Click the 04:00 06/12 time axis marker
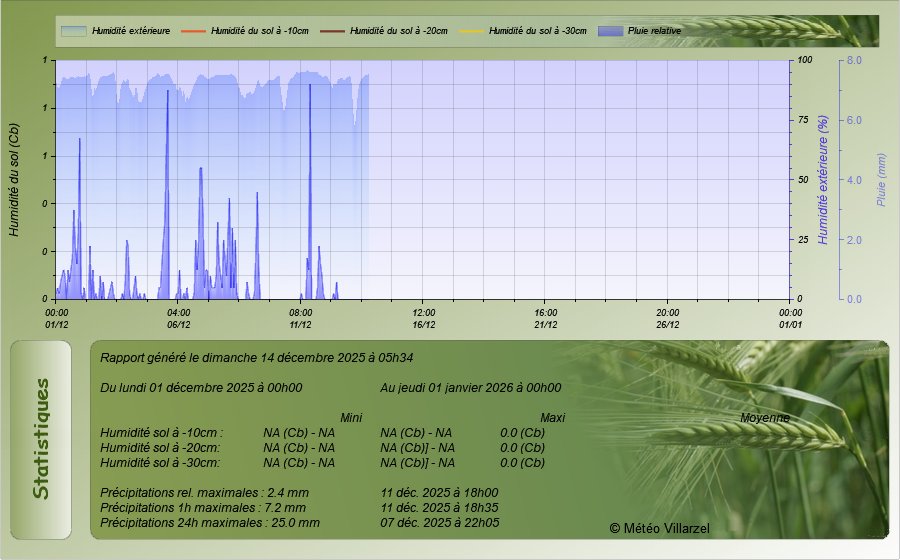This screenshot has width=900, height=560. pyautogui.click(x=179, y=318)
